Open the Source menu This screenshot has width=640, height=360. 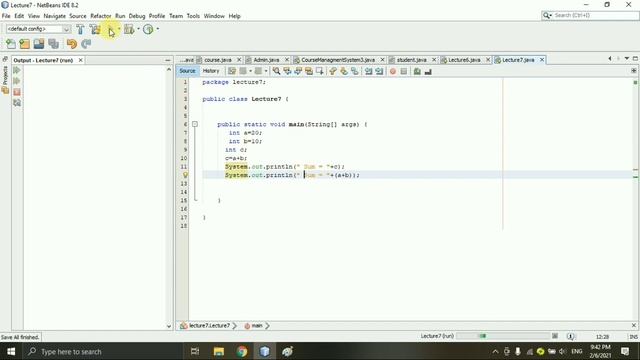[x=78, y=16]
